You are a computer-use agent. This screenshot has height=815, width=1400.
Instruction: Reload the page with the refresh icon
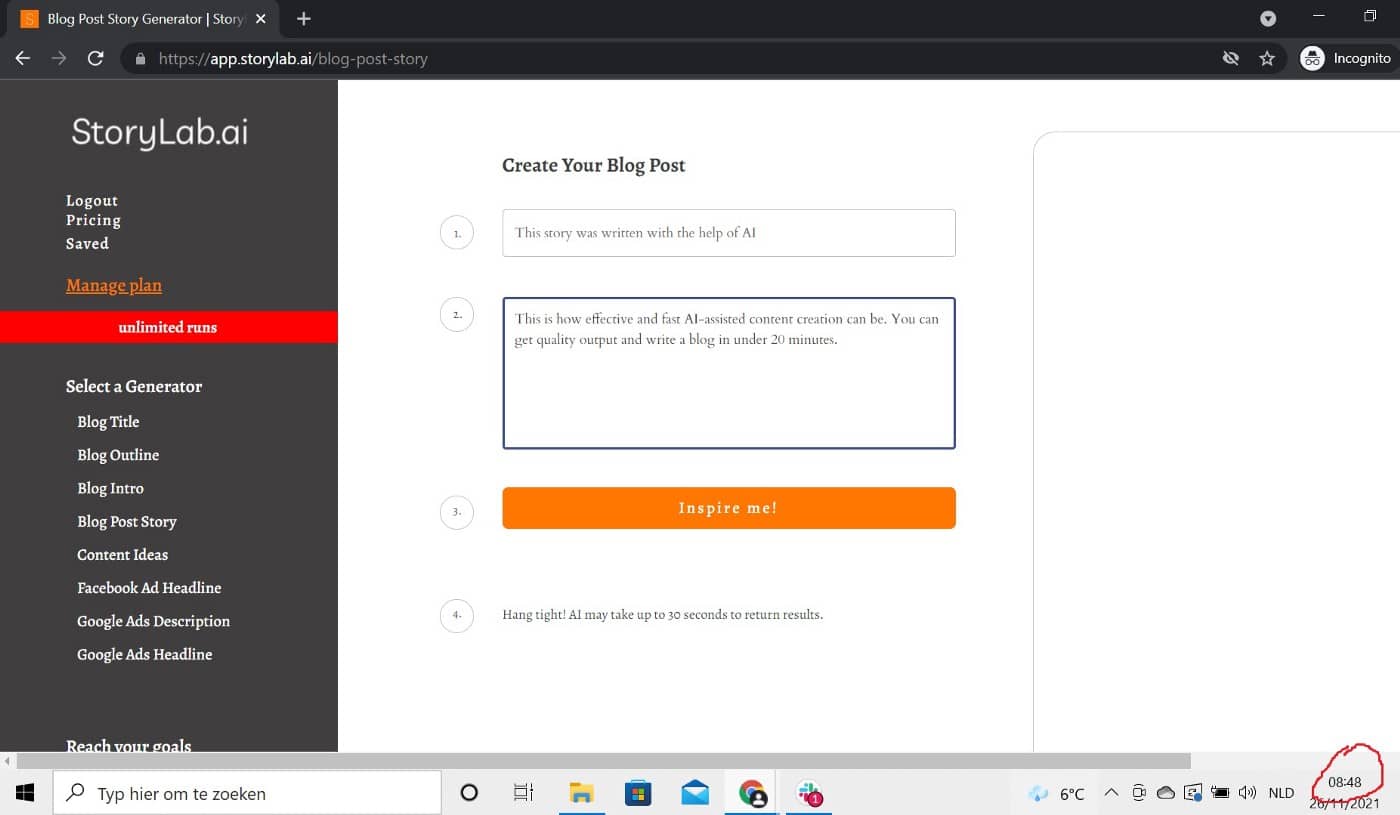pyautogui.click(x=96, y=58)
